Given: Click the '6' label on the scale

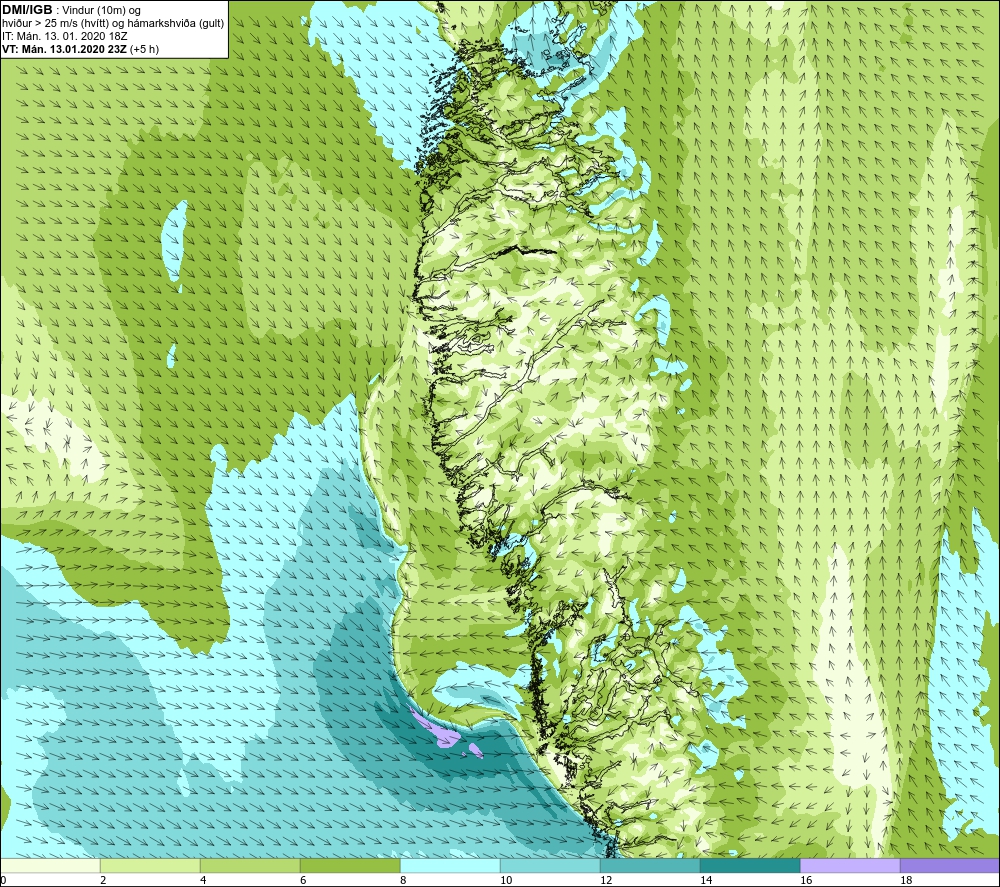Looking at the screenshot, I should coord(303,880).
